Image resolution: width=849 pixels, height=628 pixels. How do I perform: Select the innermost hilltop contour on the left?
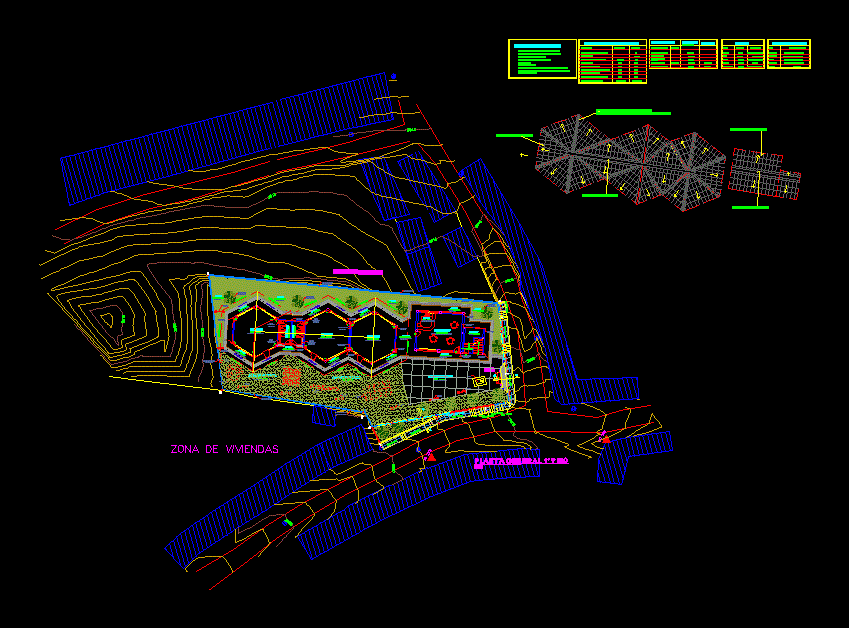tap(105, 322)
